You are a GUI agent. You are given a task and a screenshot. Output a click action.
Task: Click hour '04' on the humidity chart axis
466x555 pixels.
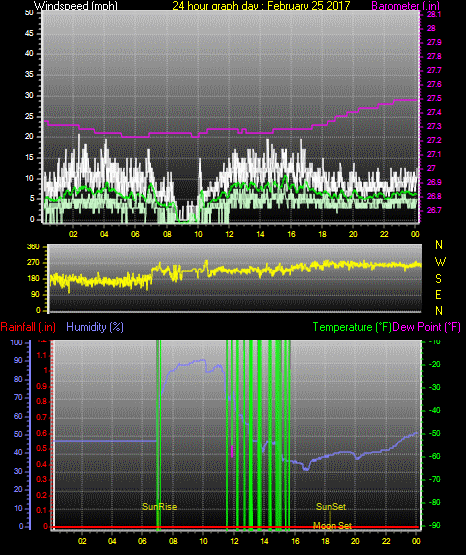[112, 541]
